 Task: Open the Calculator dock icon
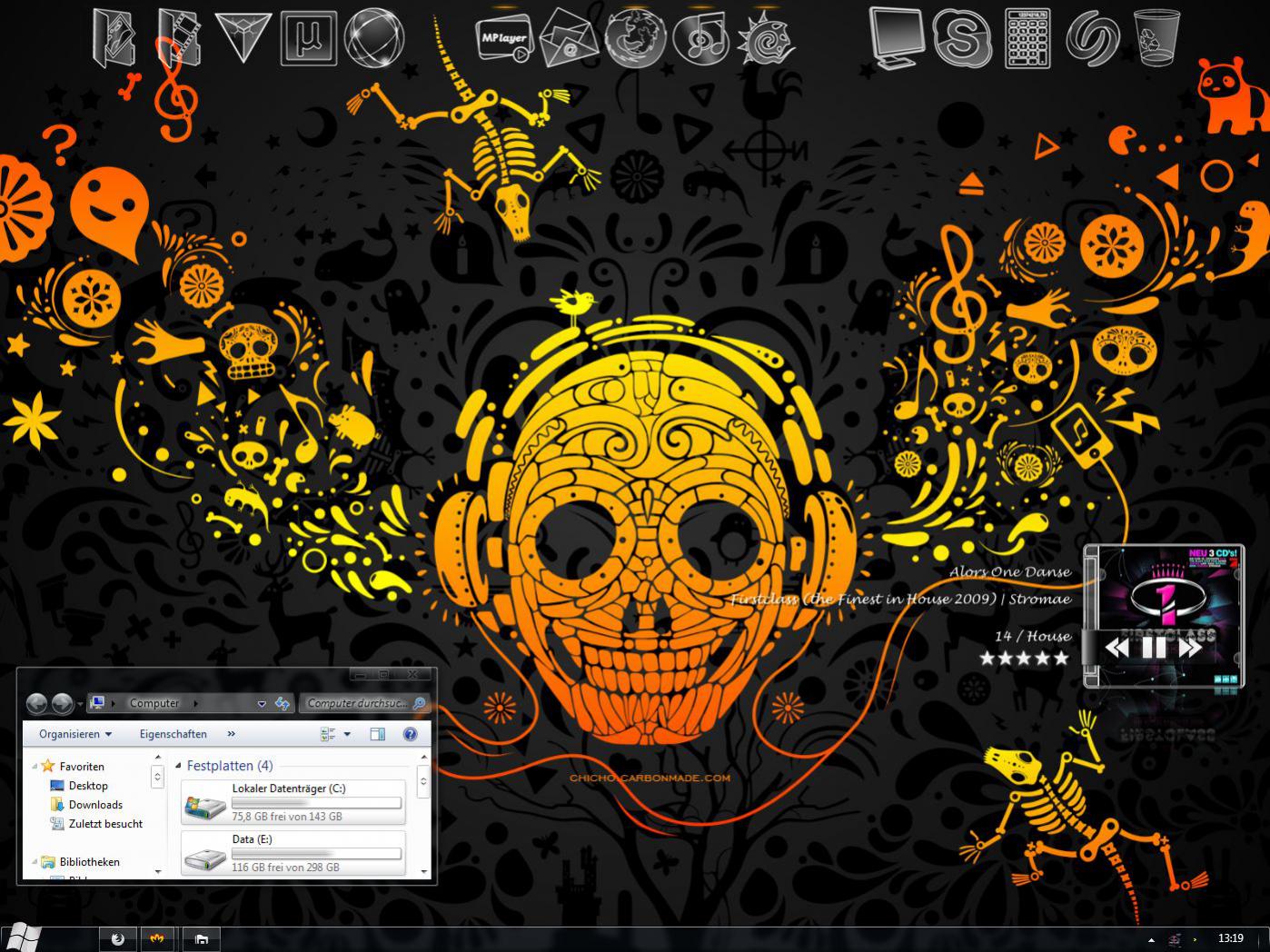(1027, 38)
